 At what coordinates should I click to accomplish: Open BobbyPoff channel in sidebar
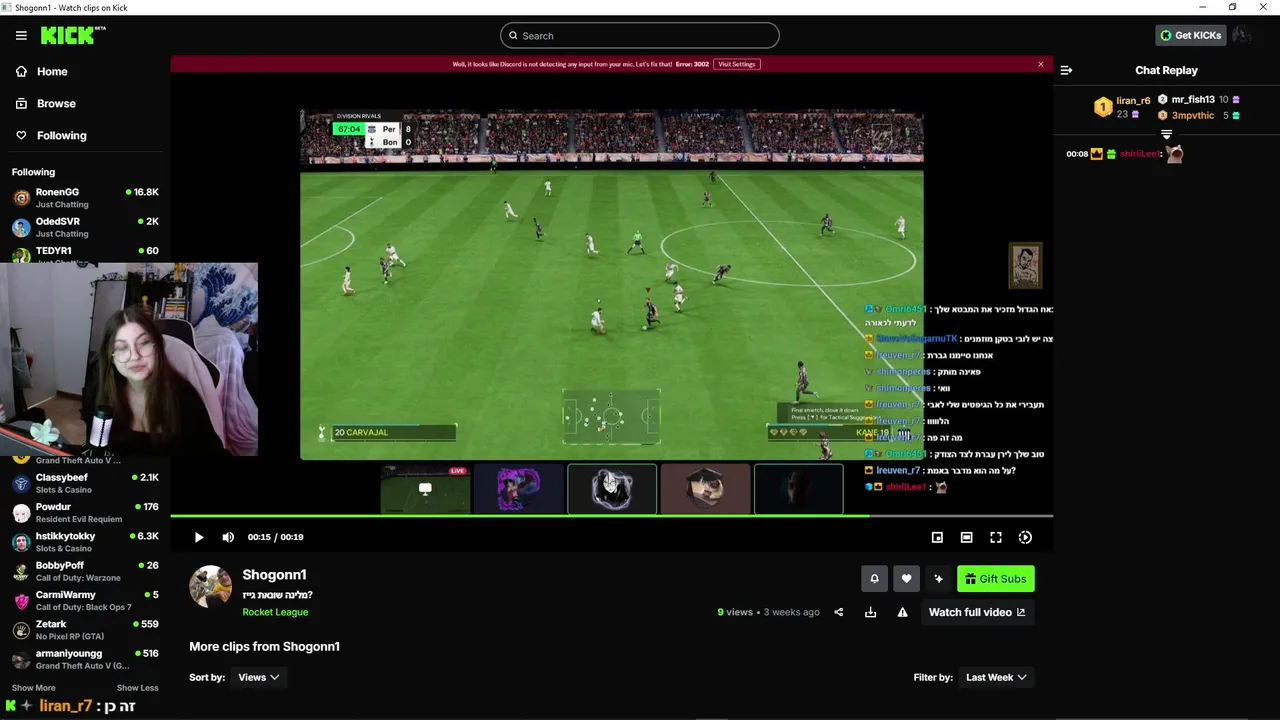click(x=85, y=571)
